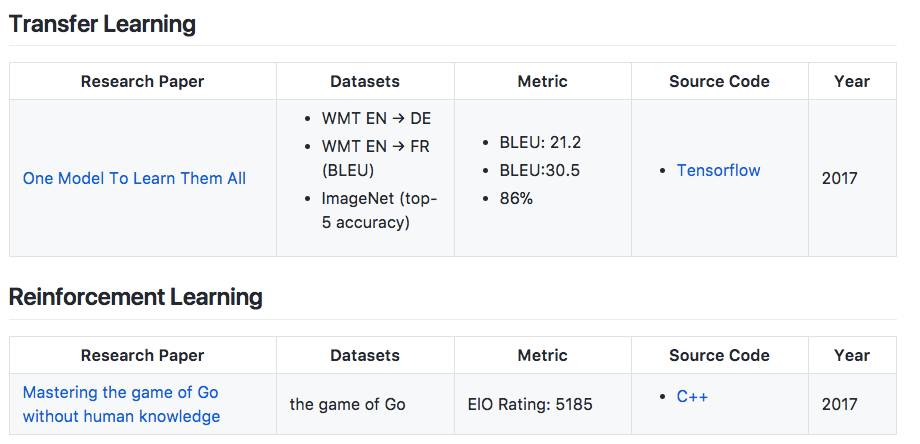This screenshot has height=444, width=920.
Task: Click the BLEU: 21.2 metric value
Action: [x=540, y=142]
